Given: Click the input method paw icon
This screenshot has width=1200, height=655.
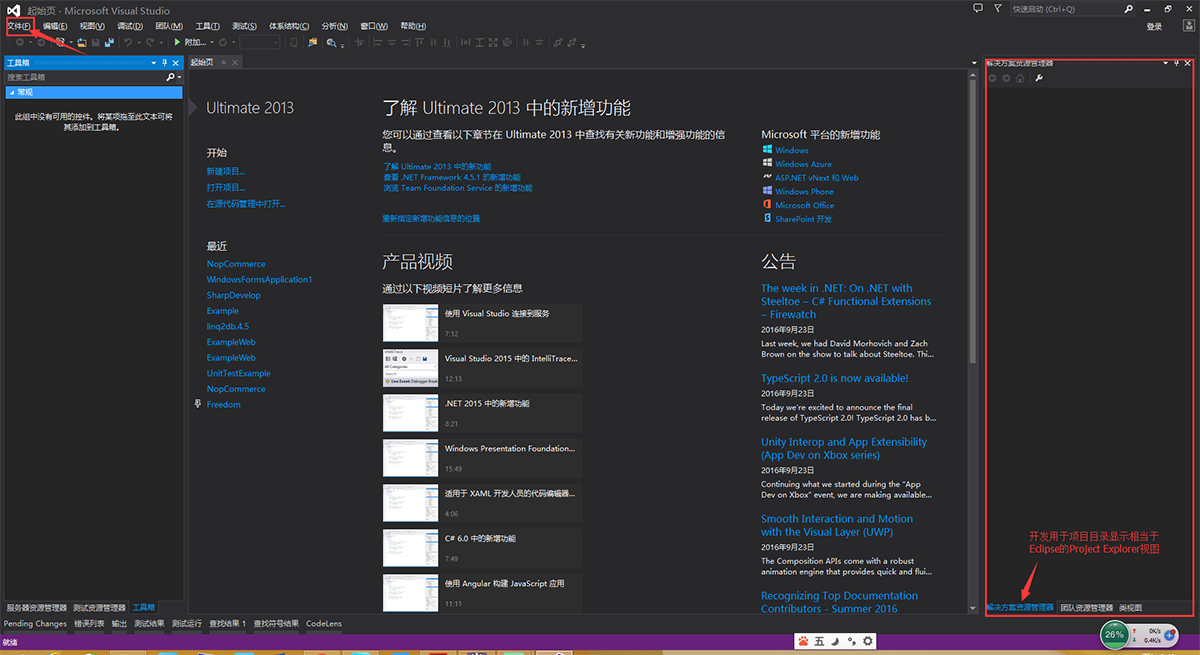Looking at the screenshot, I should tap(802, 640).
